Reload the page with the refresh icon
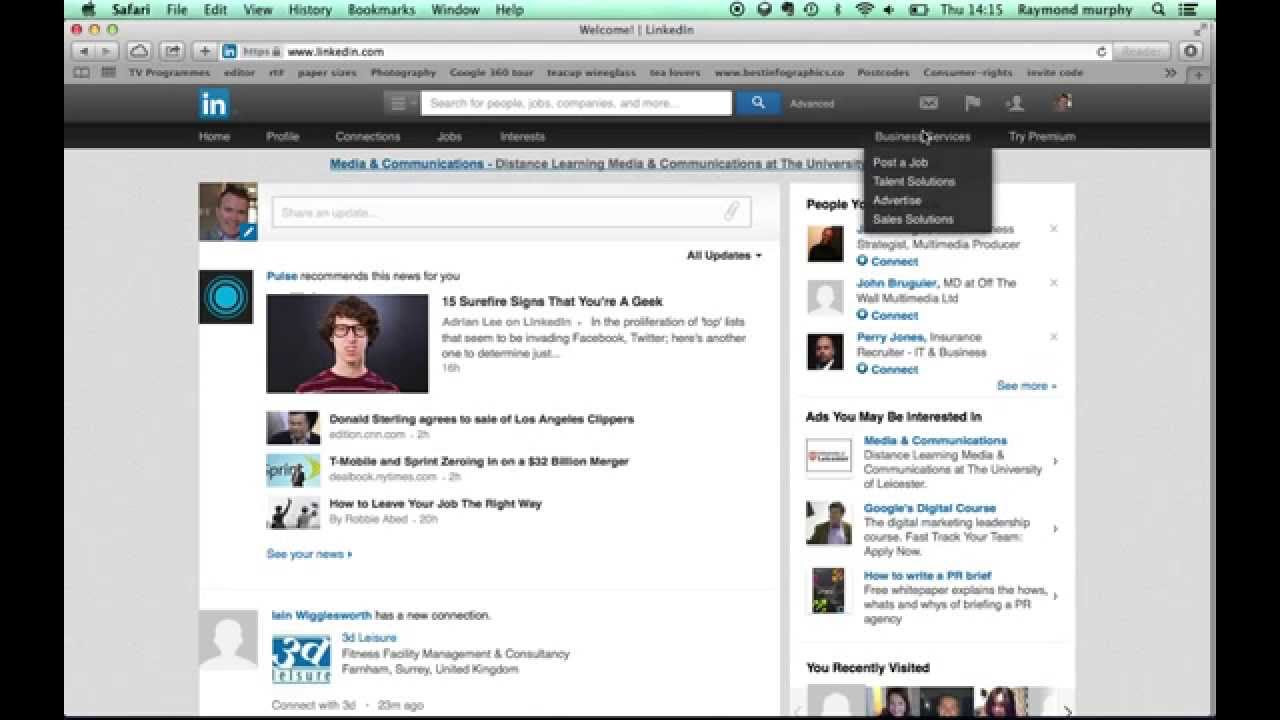The height and width of the screenshot is (720, 1280). pos(1102,51)
